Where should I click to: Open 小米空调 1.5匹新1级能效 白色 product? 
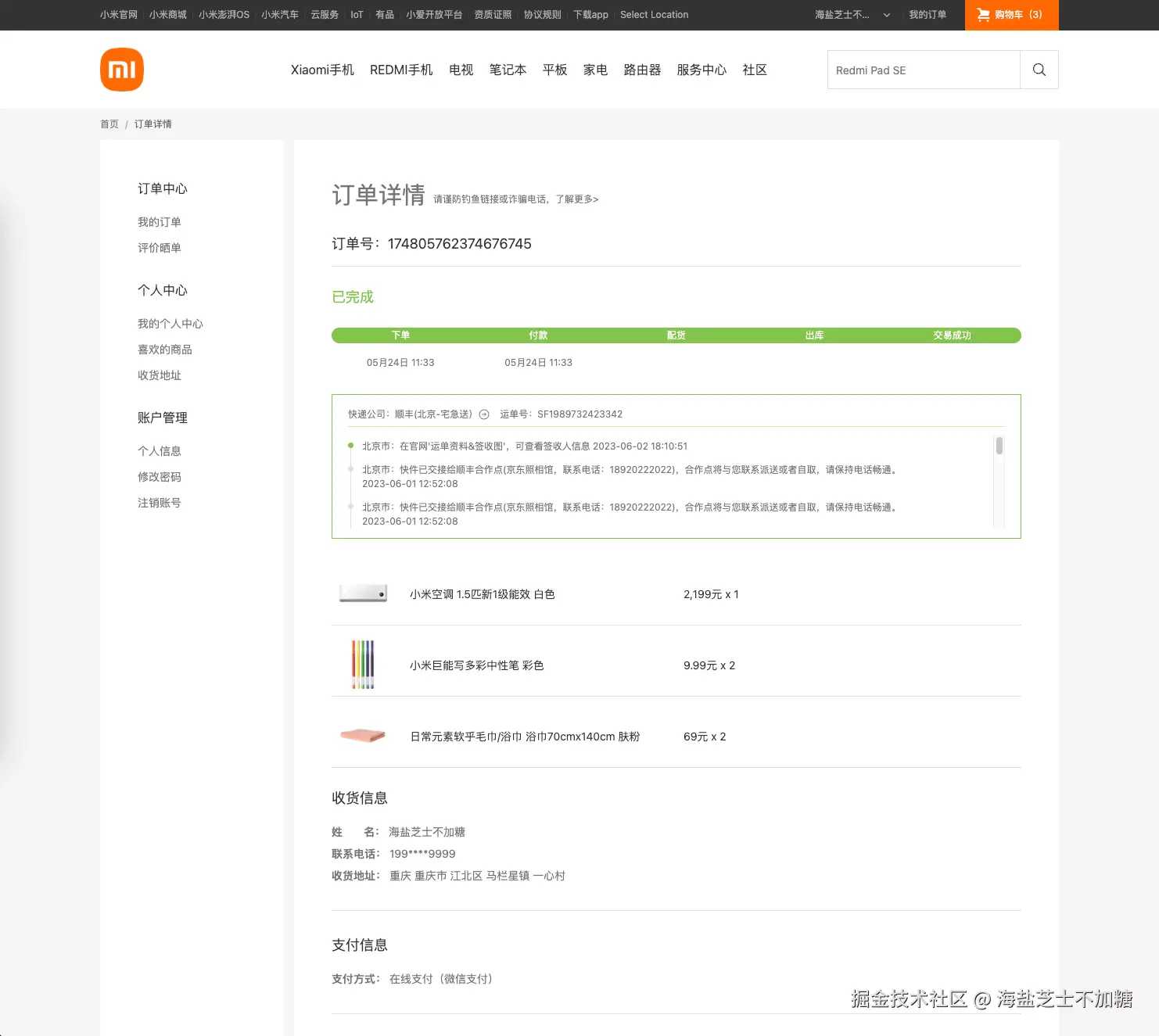483,594
